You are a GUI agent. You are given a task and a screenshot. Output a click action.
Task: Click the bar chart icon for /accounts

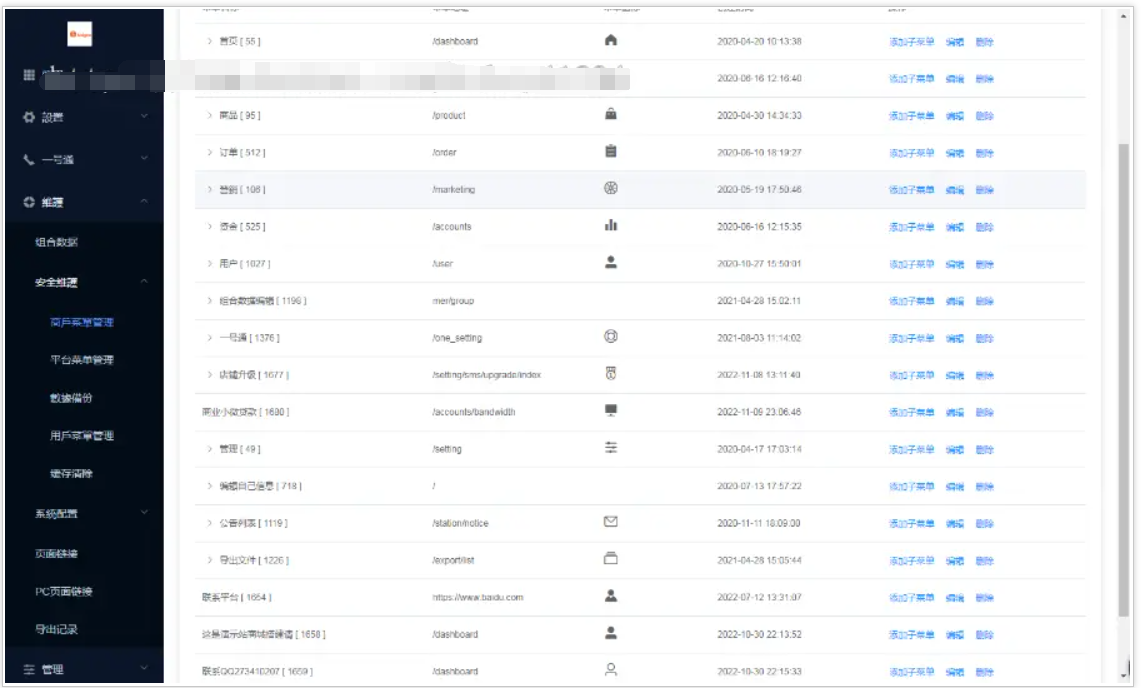pyautogui.click(x=611, y=225)
